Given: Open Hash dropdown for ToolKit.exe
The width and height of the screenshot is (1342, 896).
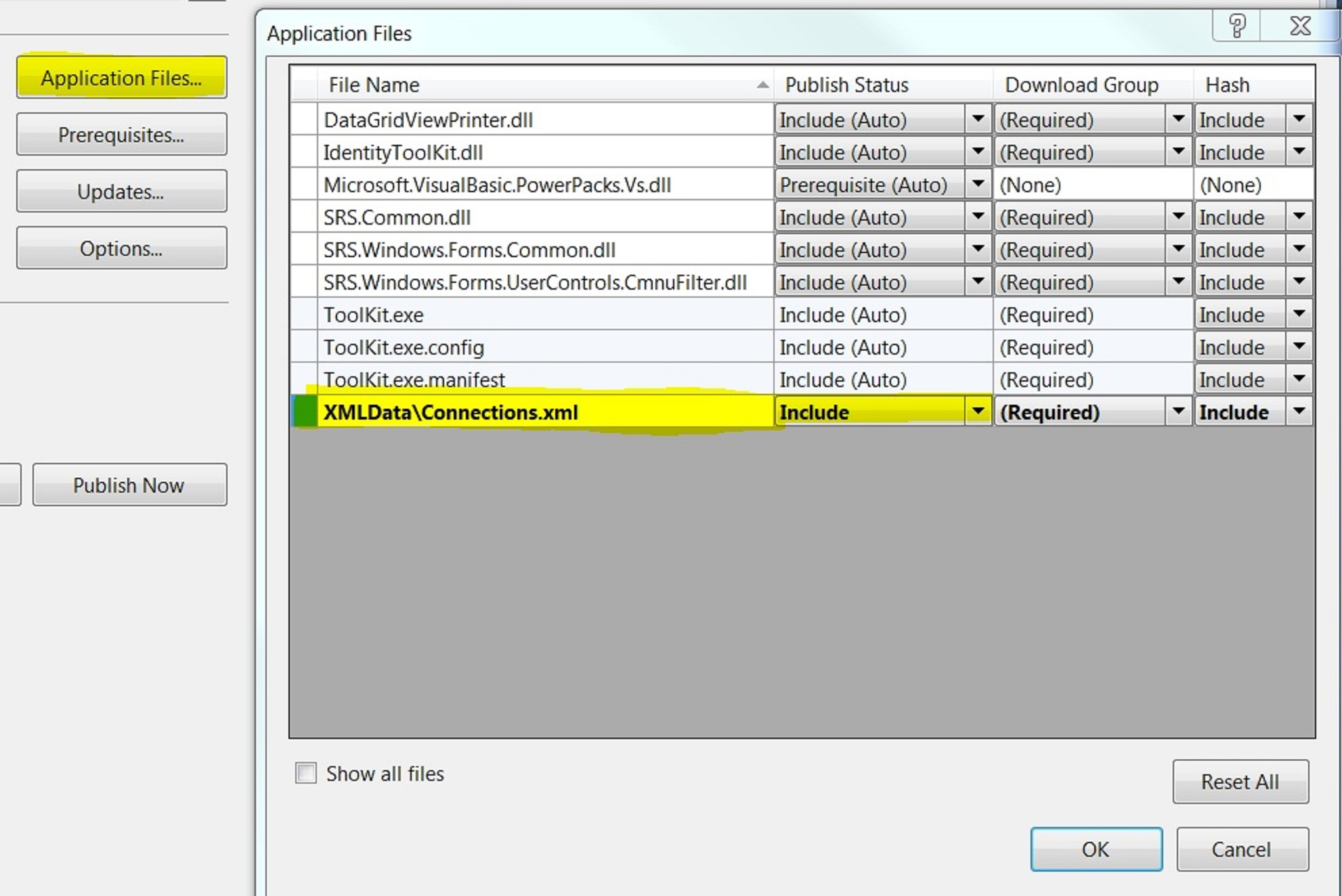Looking at the screenshot, I should (1299, 315).
